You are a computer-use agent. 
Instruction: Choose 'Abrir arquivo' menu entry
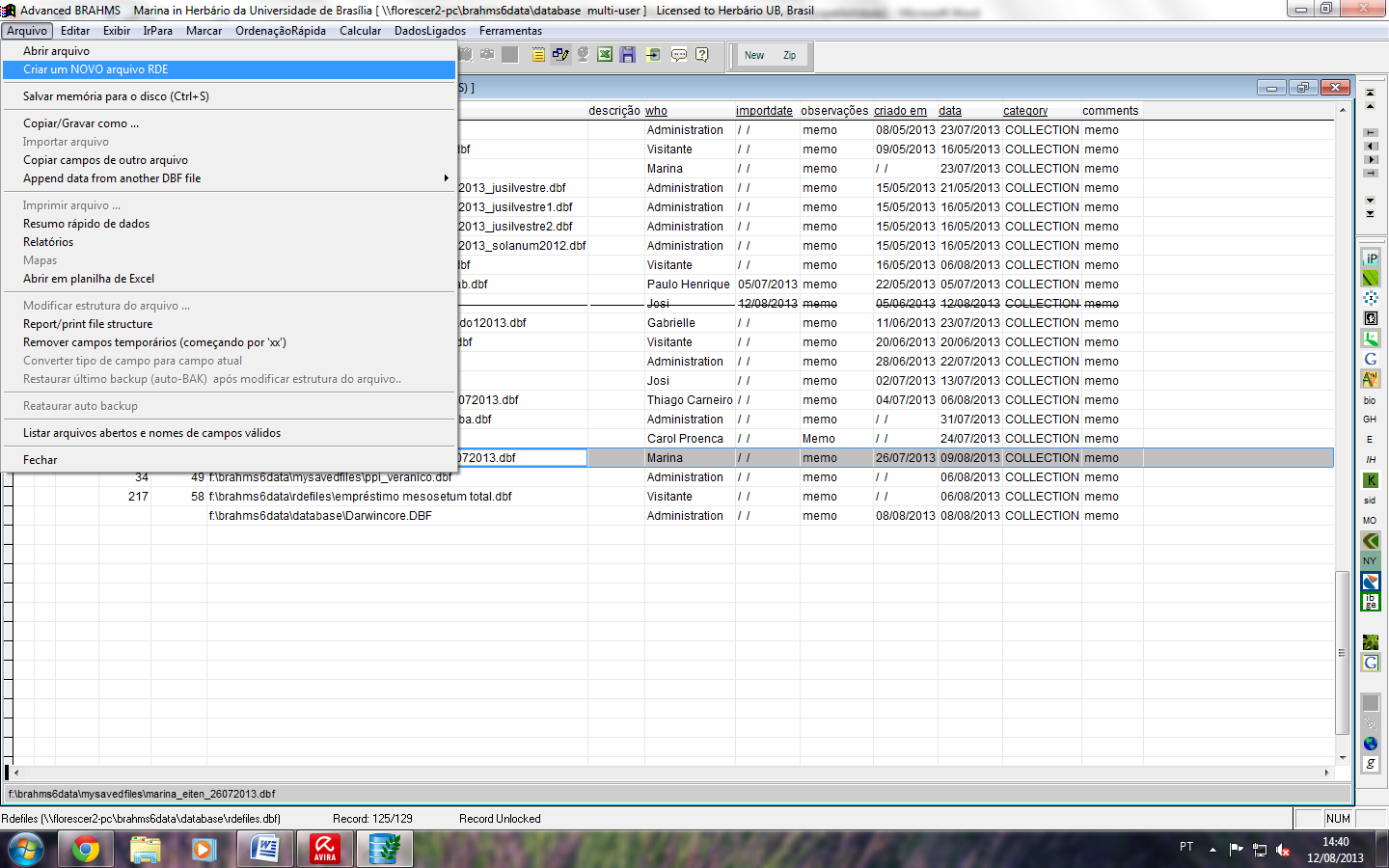pyautogui.click(x=229, y=51)
